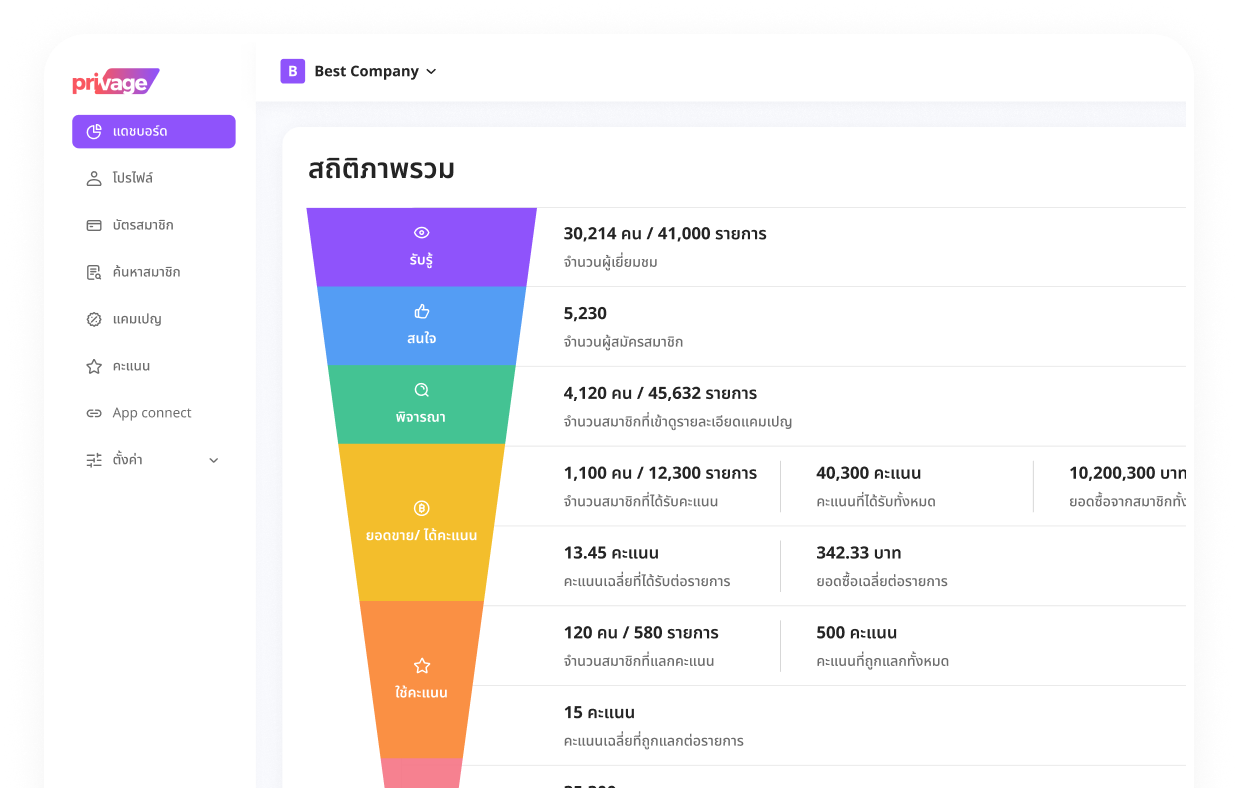Click the profile person icon in sidebar

(94, 178)
